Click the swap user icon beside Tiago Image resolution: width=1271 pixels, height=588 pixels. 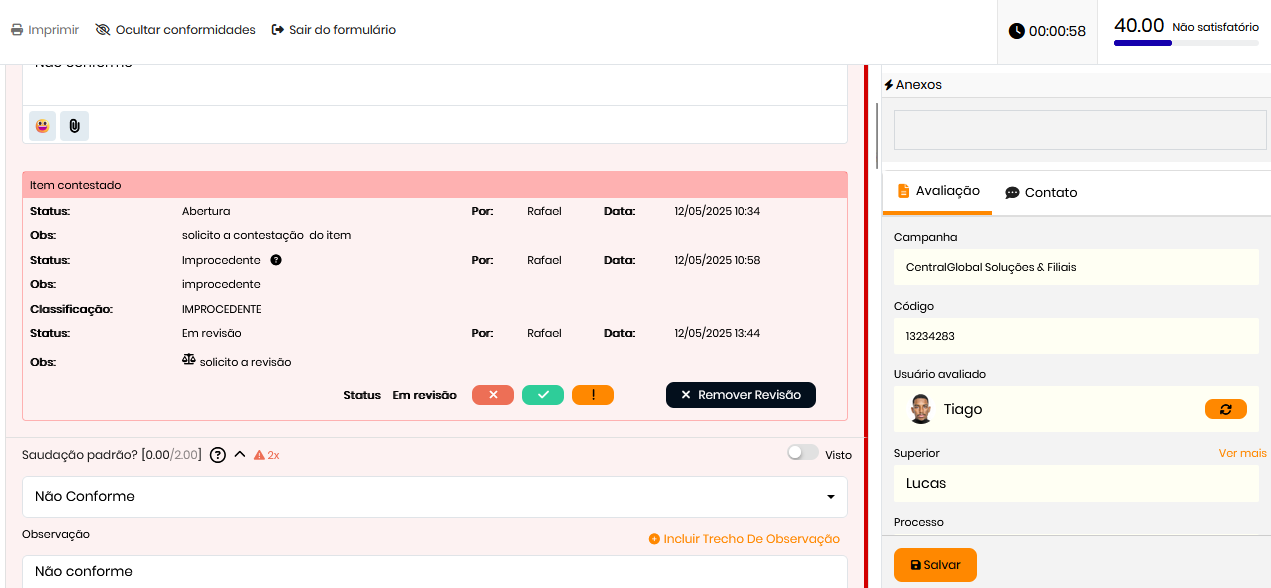[1225, 409]
